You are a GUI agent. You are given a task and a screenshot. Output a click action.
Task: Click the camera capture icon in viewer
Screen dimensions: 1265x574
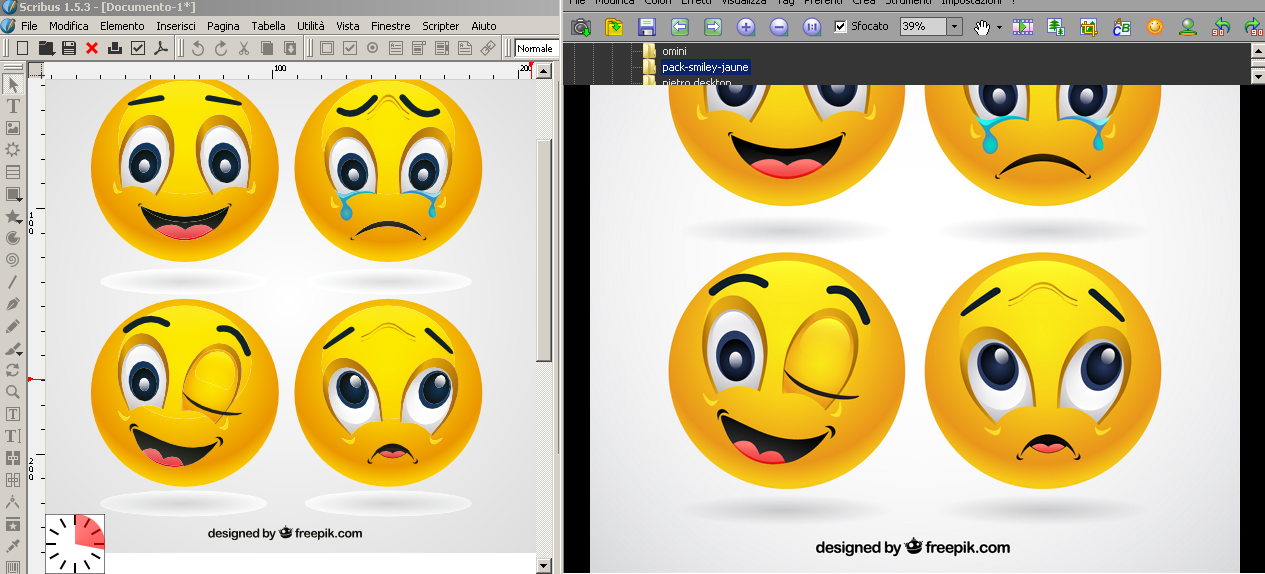pos(580,27)
